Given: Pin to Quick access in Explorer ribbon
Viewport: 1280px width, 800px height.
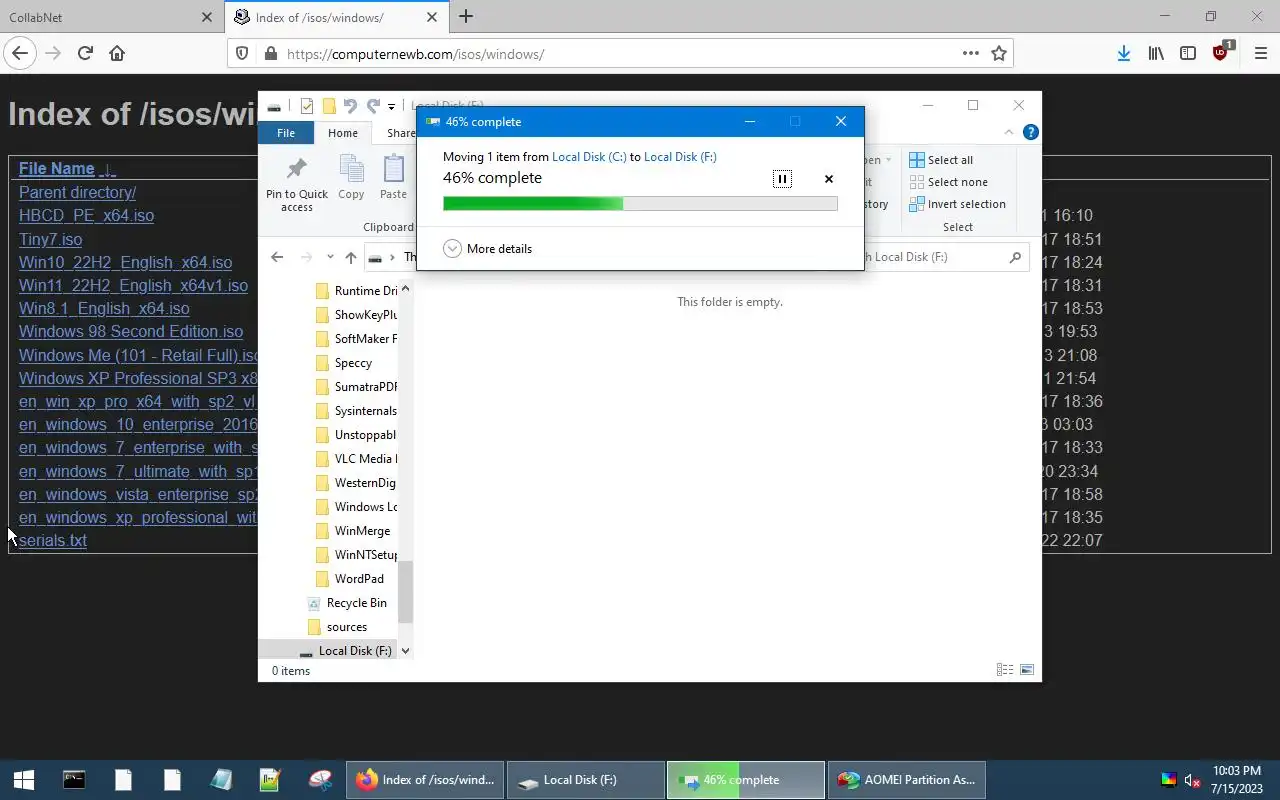Looking at the screenshot, I should [296, 184].
